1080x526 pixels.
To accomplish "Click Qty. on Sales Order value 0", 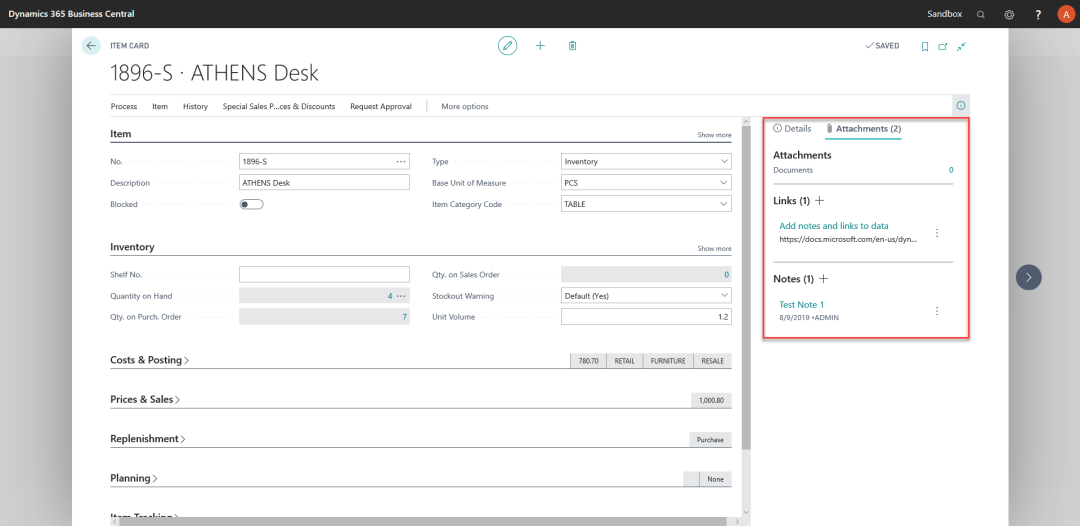I will [x=726, y=275].
